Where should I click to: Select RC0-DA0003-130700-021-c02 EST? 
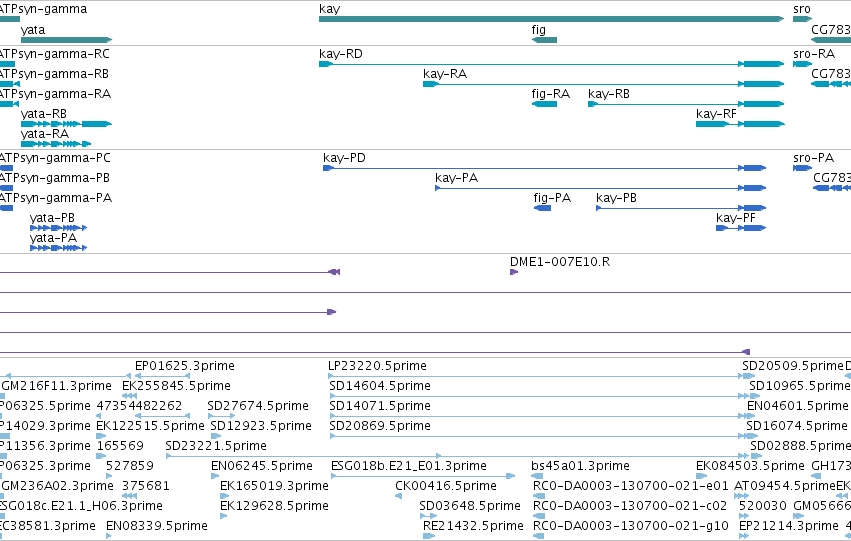click(539, 516)
